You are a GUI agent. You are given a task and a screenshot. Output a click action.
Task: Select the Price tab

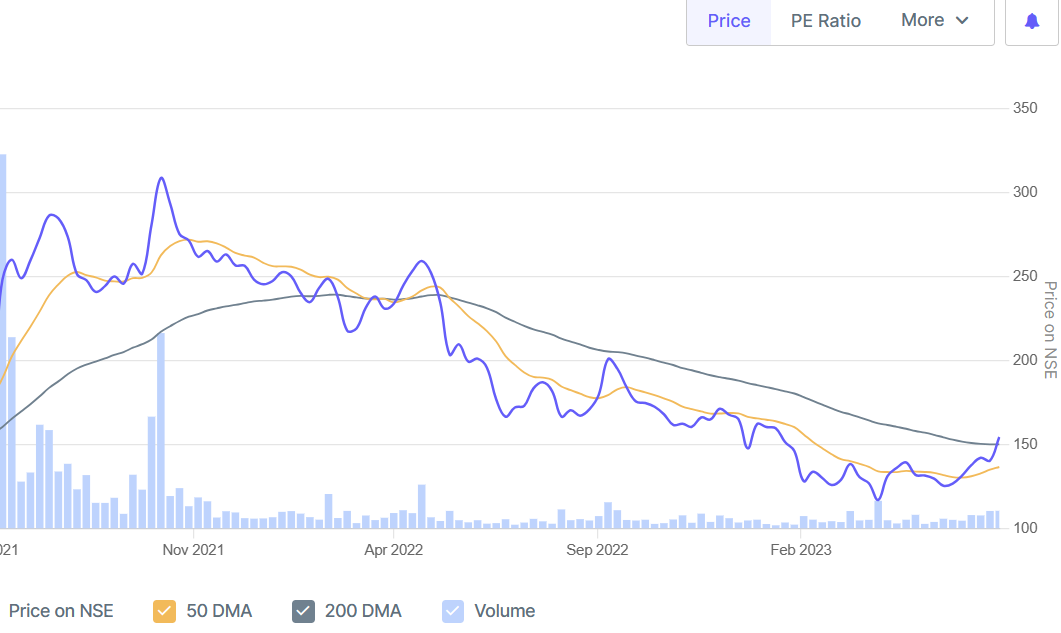[729, 21]
